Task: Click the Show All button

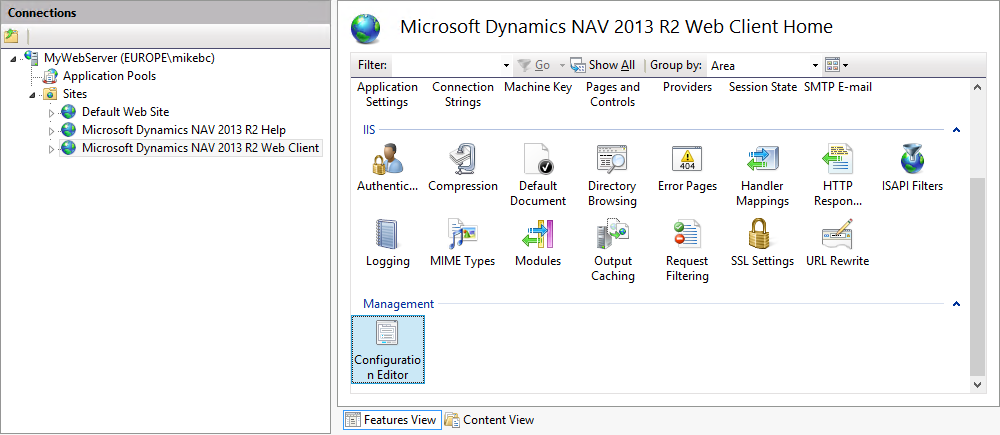Action: 603,65
